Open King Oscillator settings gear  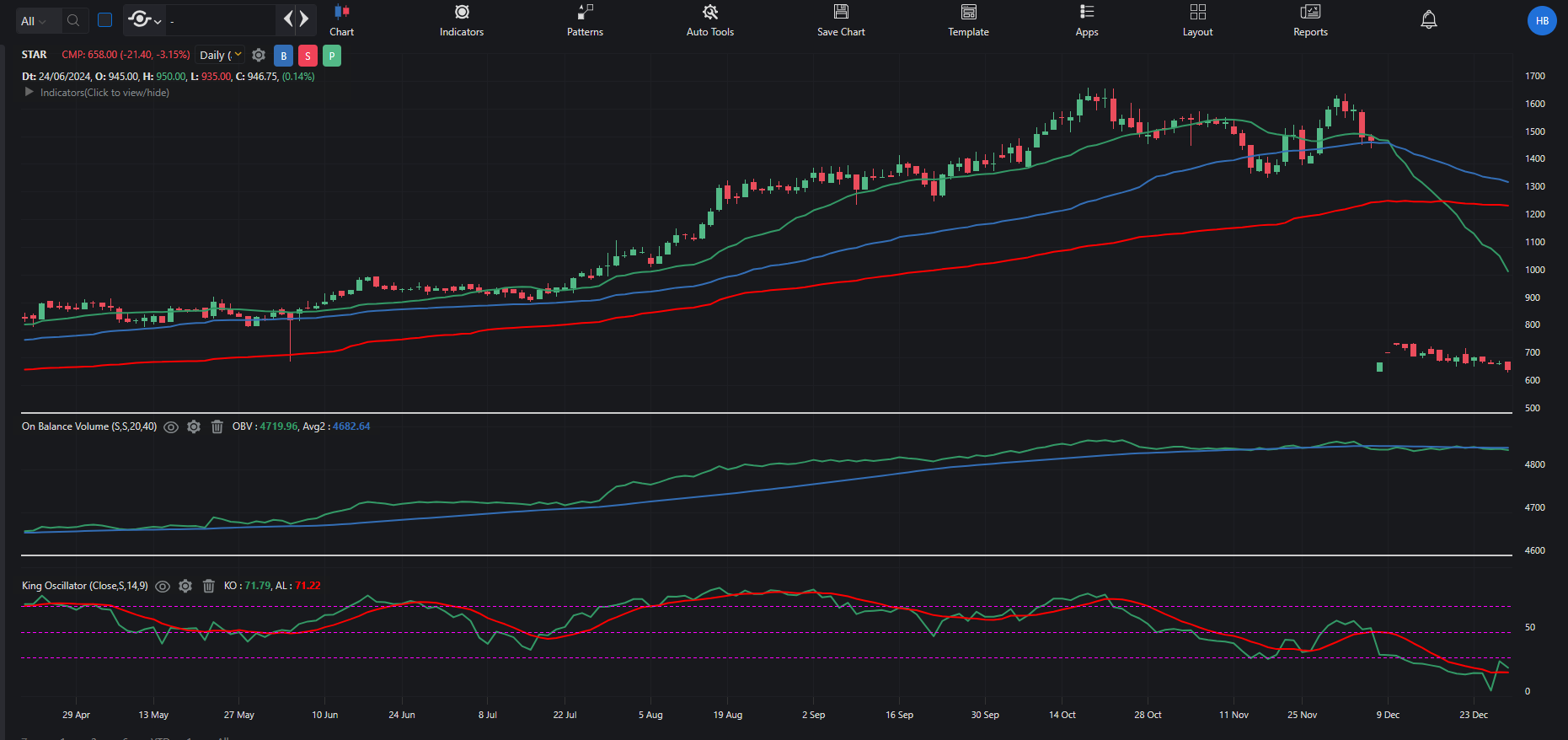185,586
